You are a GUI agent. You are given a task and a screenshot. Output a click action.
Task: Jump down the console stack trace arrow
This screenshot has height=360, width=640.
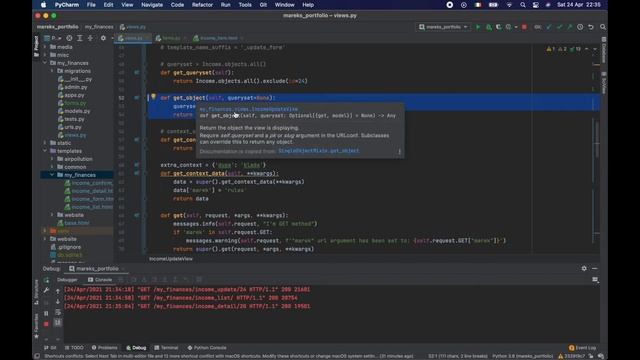pyautogui.click(x=58, y=302)
